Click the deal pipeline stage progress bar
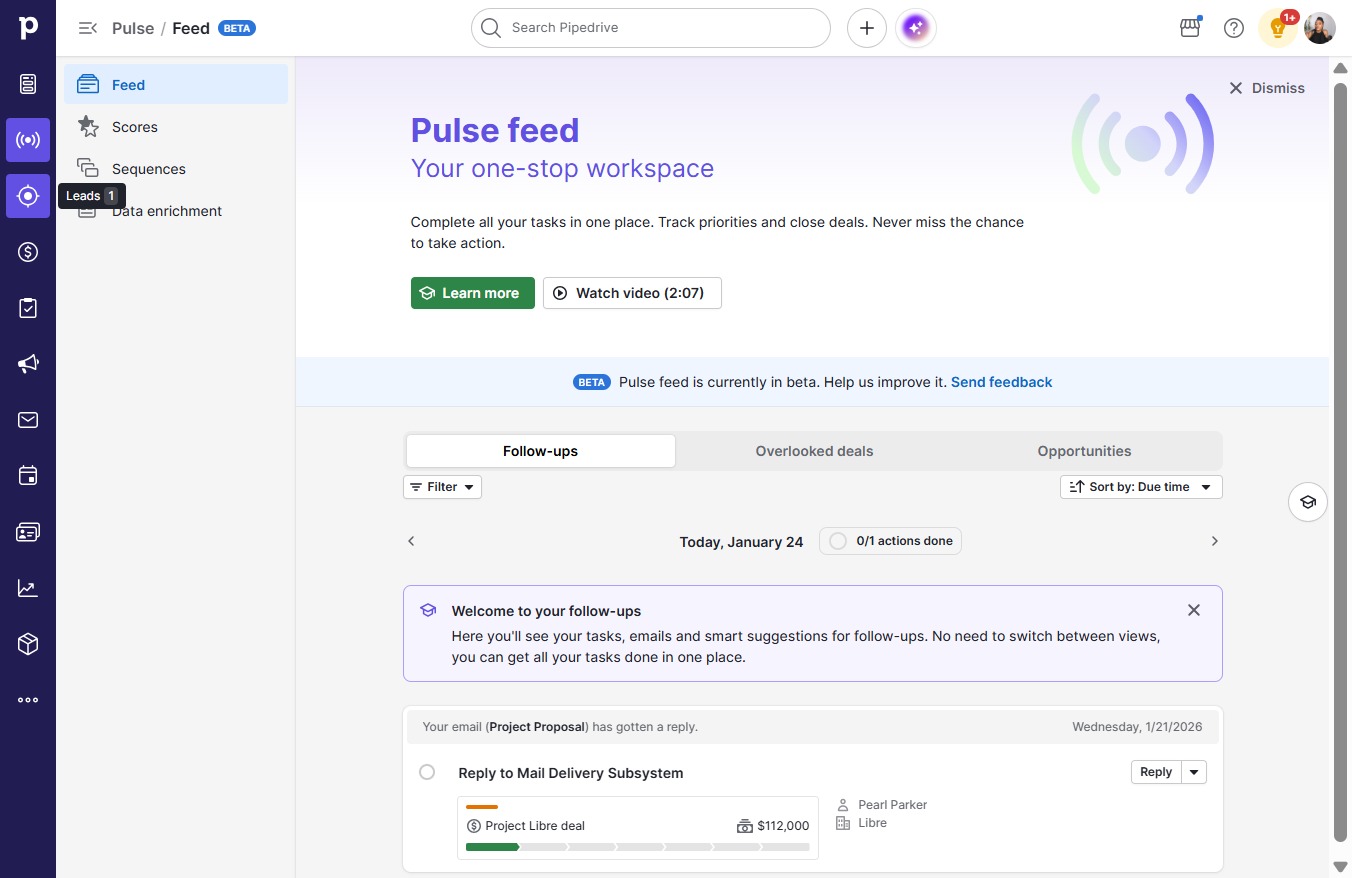This screenshot has width=1352, height=878. pyautogui.click(x=638, y=847)
